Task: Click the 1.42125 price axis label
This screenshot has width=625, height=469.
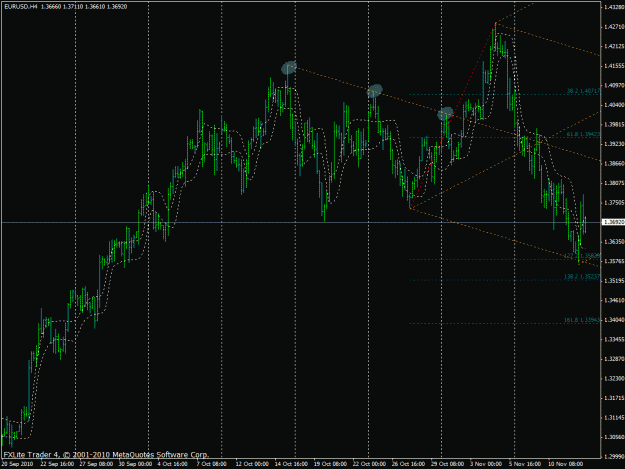Action: click(614, 46)
